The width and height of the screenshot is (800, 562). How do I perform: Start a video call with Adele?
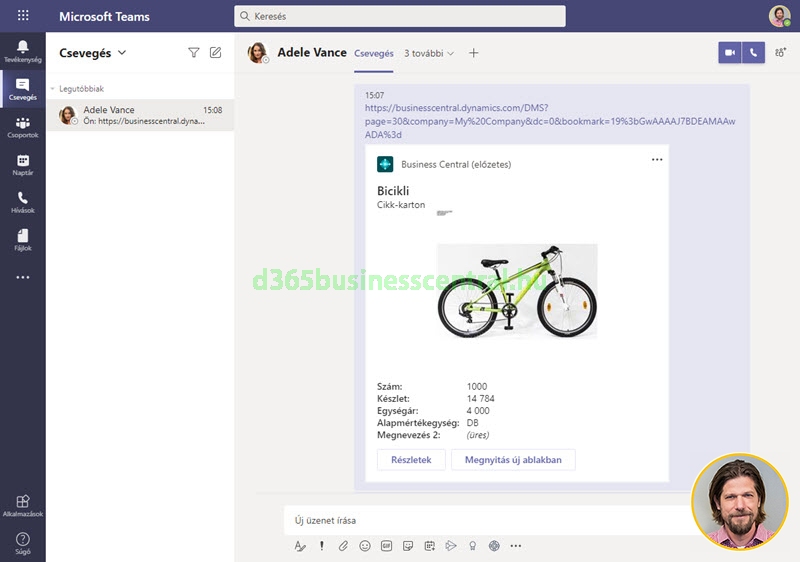click(x=730, y=53)
